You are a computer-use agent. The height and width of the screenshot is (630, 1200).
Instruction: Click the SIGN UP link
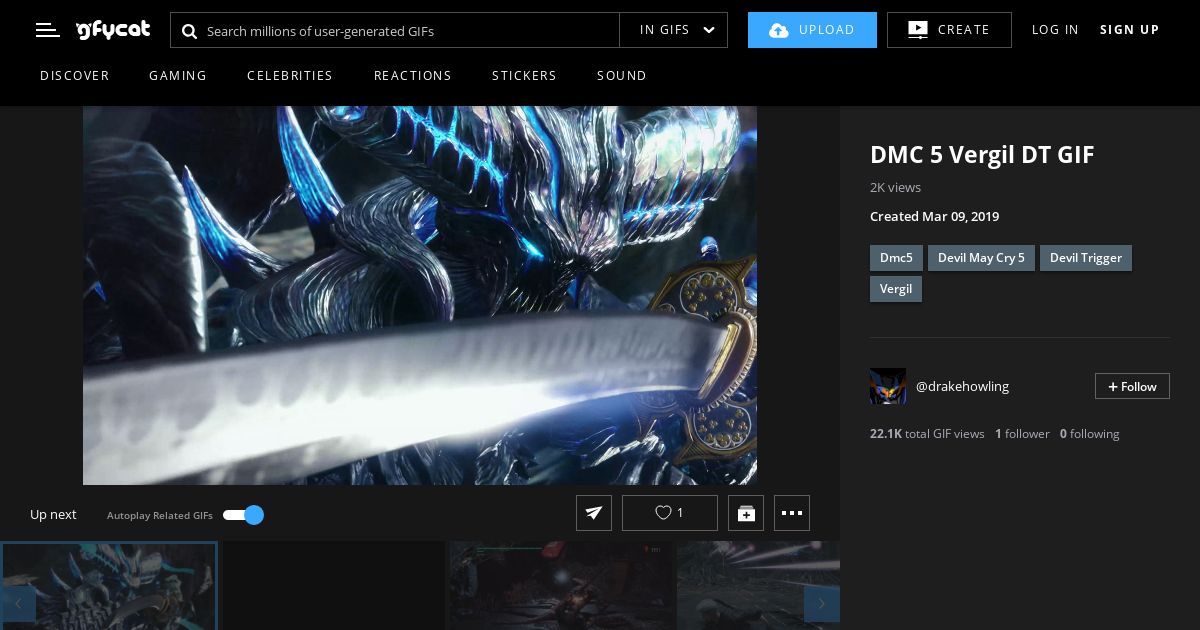coord(1130,30)
